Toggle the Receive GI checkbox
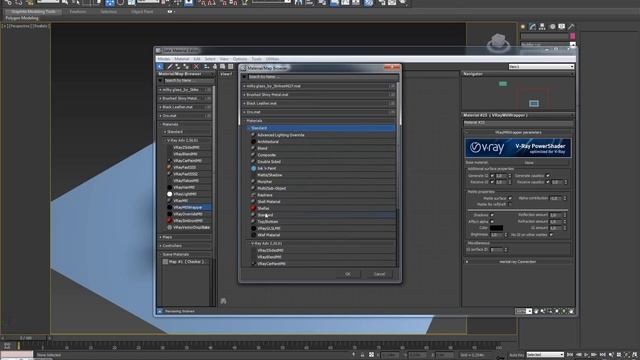The image size is (640, 360). point(492,182)
